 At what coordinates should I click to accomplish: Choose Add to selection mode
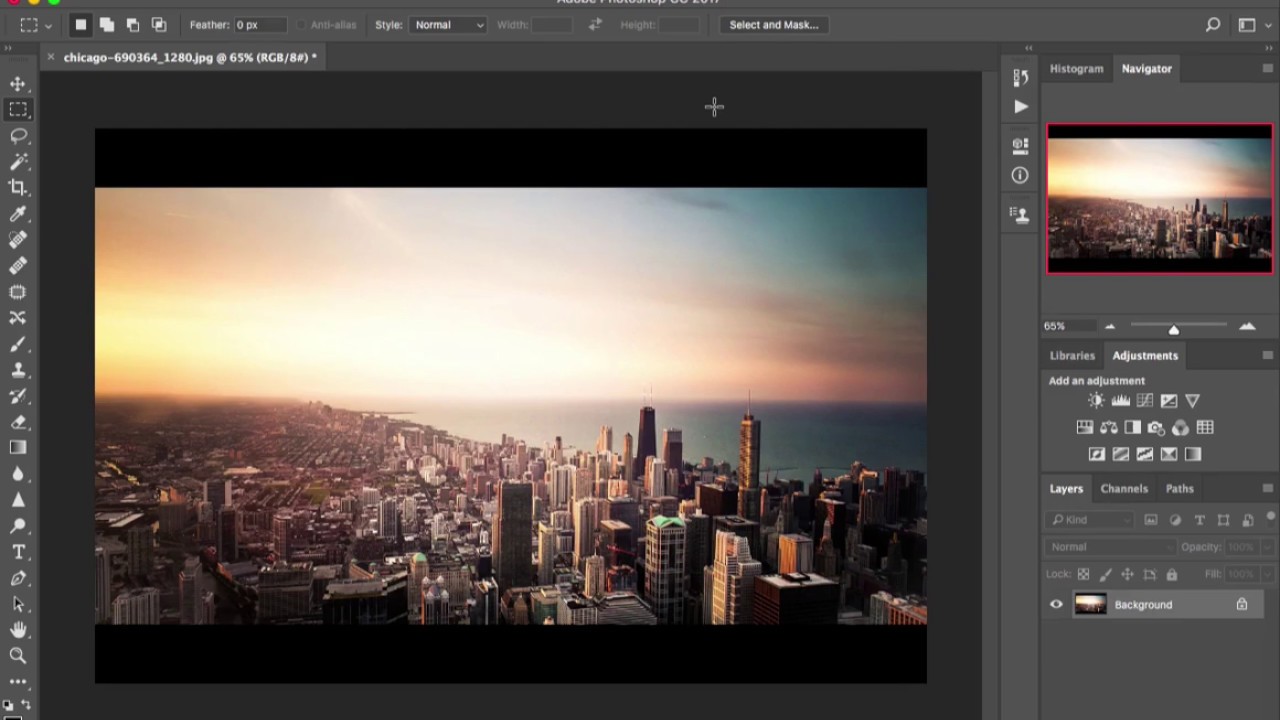(107, 25)
